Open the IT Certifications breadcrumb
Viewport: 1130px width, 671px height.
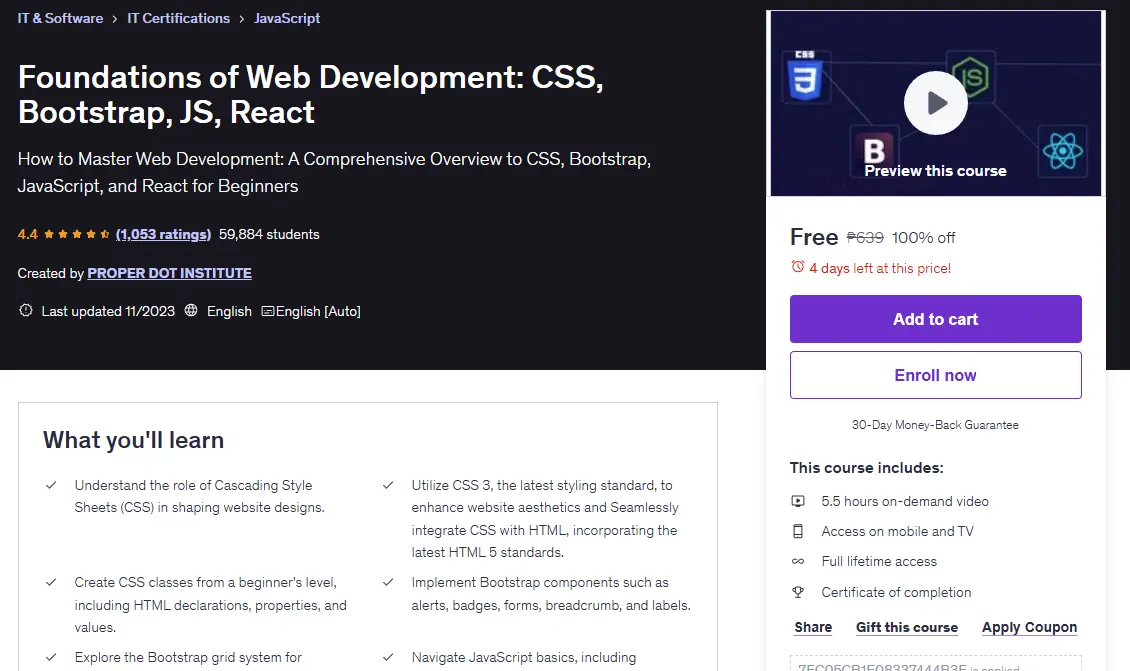click(179, 18)
